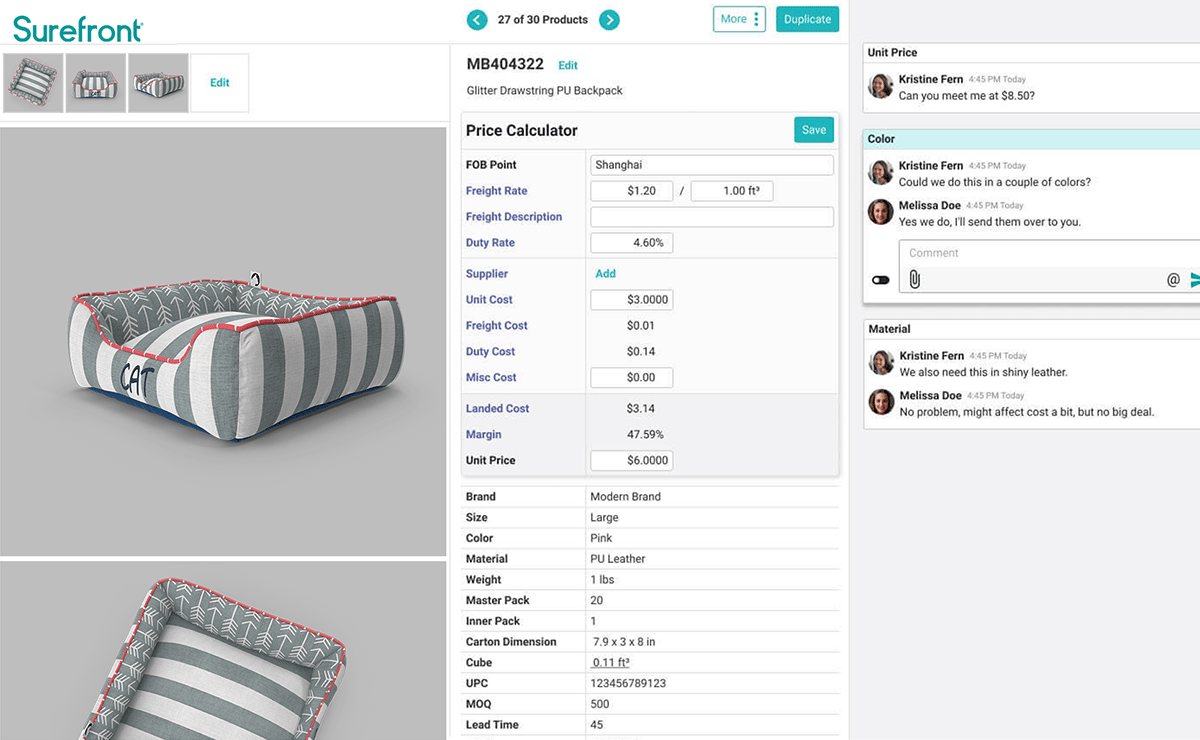Go to the previous product arrow
1200x740 pixels.
coord(477,20)
